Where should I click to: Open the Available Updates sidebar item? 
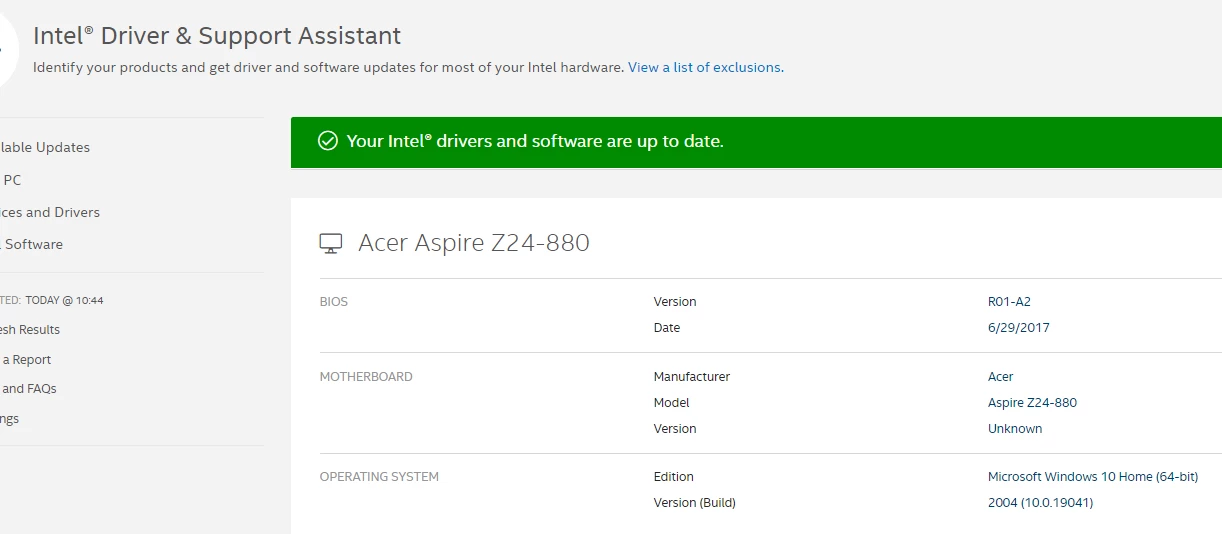click(x=45, y=147)
